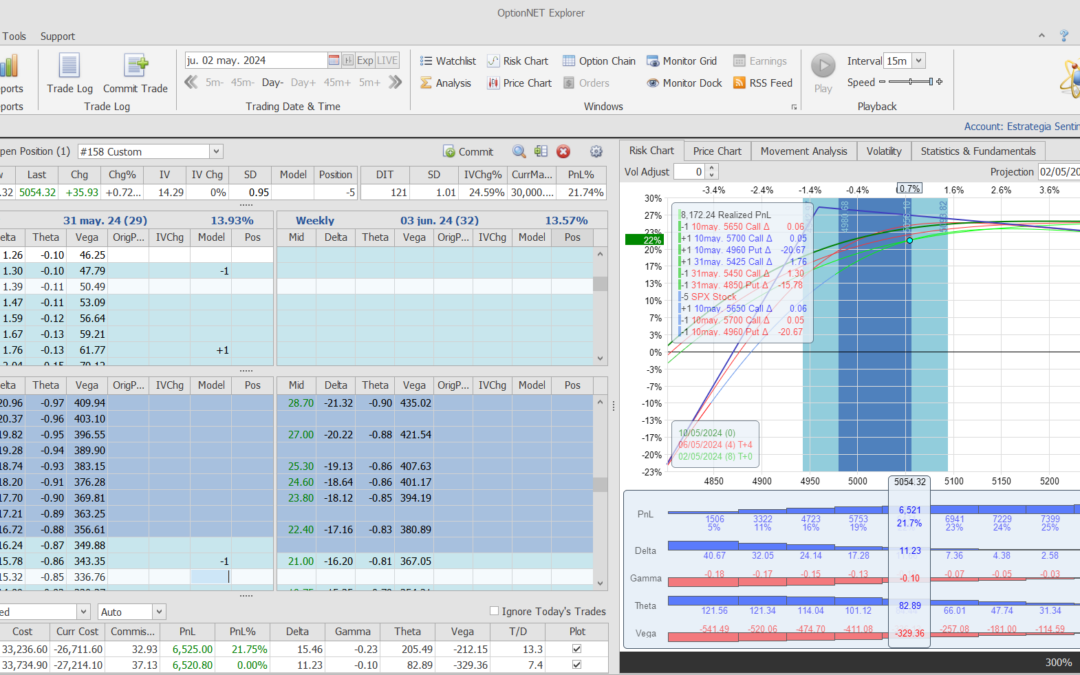Enable Ignore Today's Trades checkbox
The image size is (1080, 675).
[494, 611]
